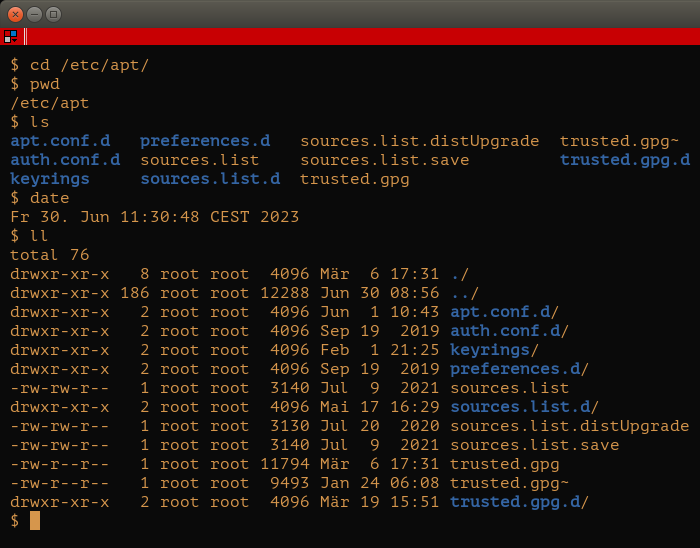Click the vertical divider in red bar
This screenshot has height=548, width=700.
25,37
